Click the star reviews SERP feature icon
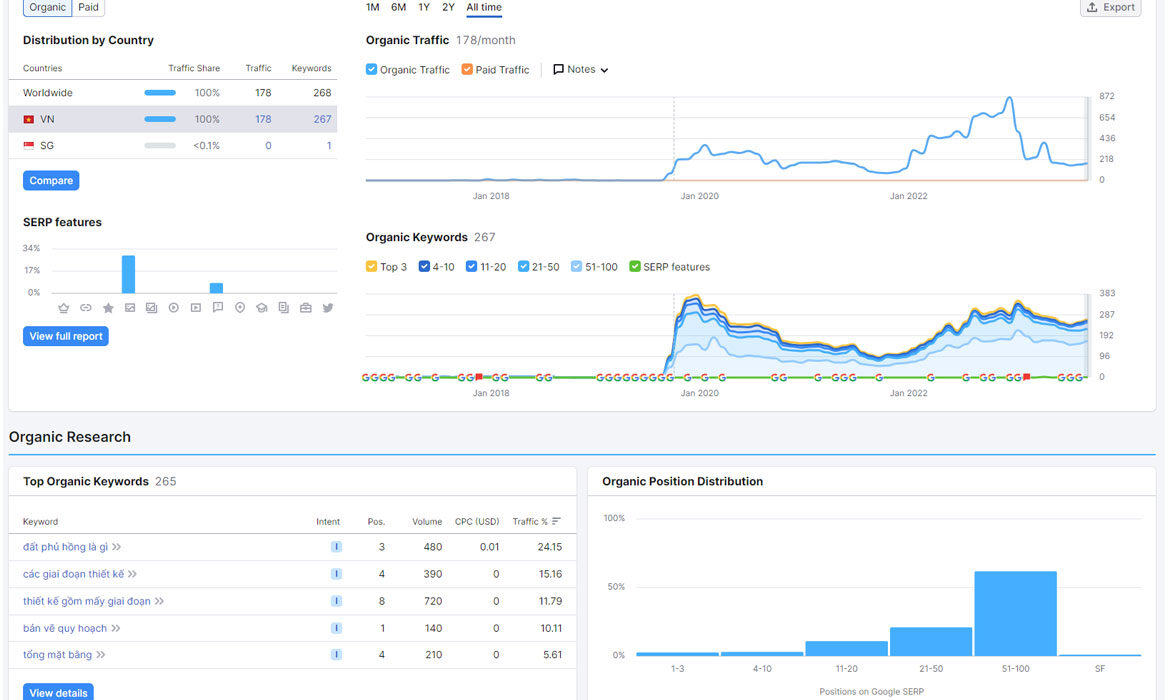The width and height of the screenshot is (1170, 700). coord(108,307)
